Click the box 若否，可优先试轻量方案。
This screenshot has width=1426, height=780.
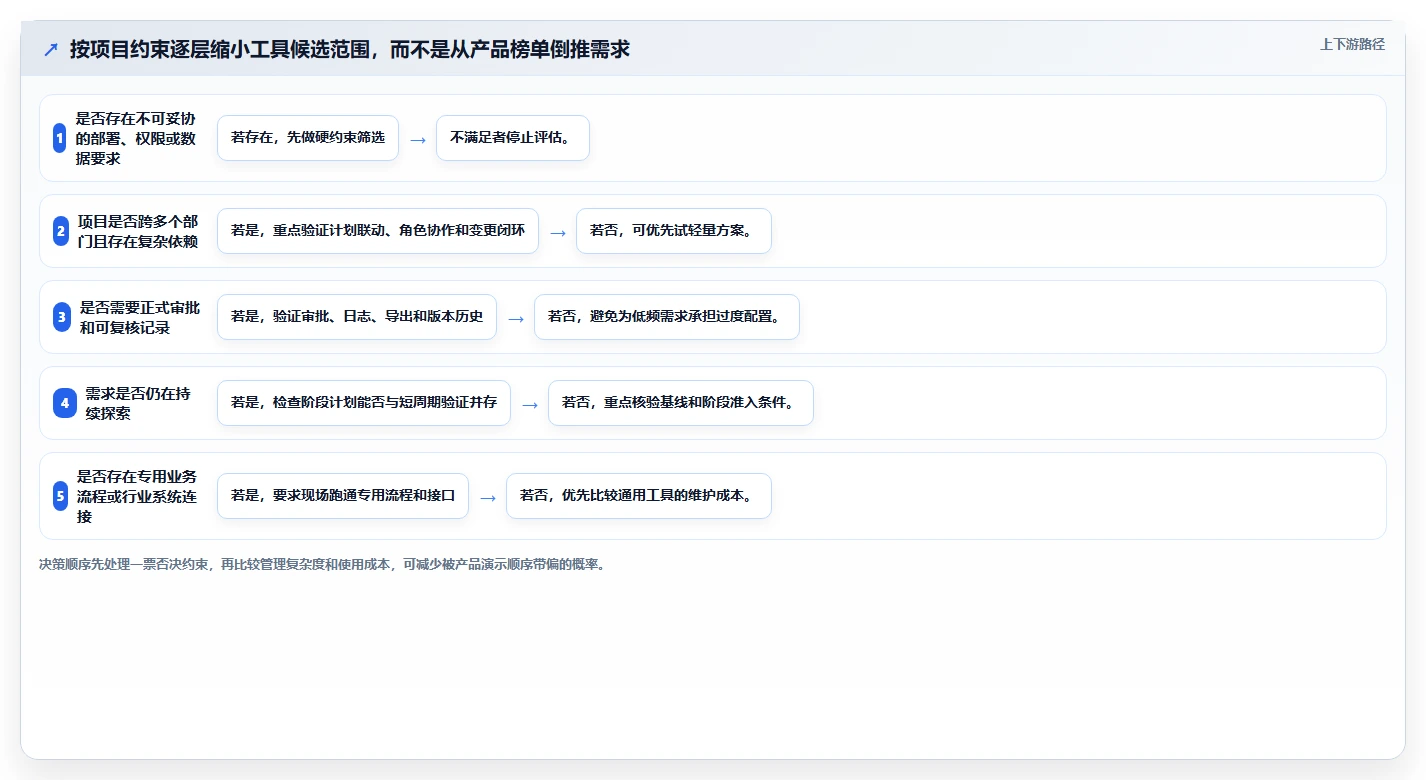pyautogui.click(x=674, y=231)
